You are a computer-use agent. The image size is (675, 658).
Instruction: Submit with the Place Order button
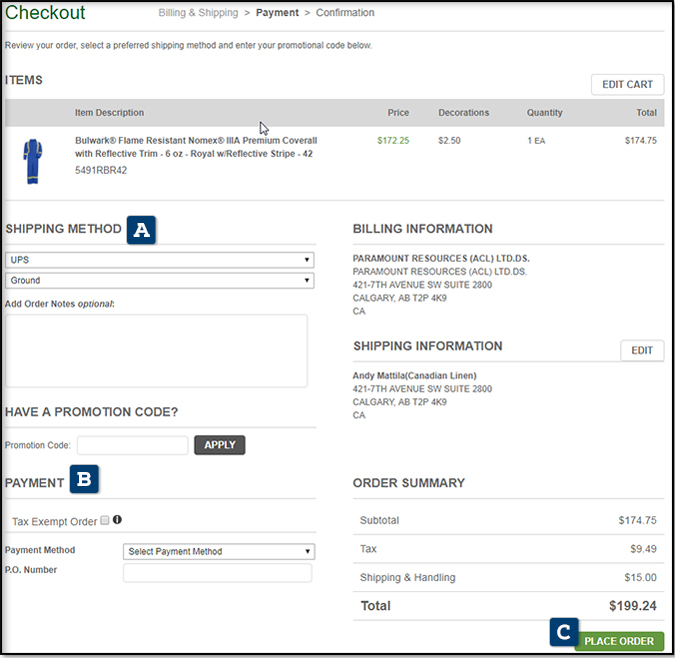(619, 641)
